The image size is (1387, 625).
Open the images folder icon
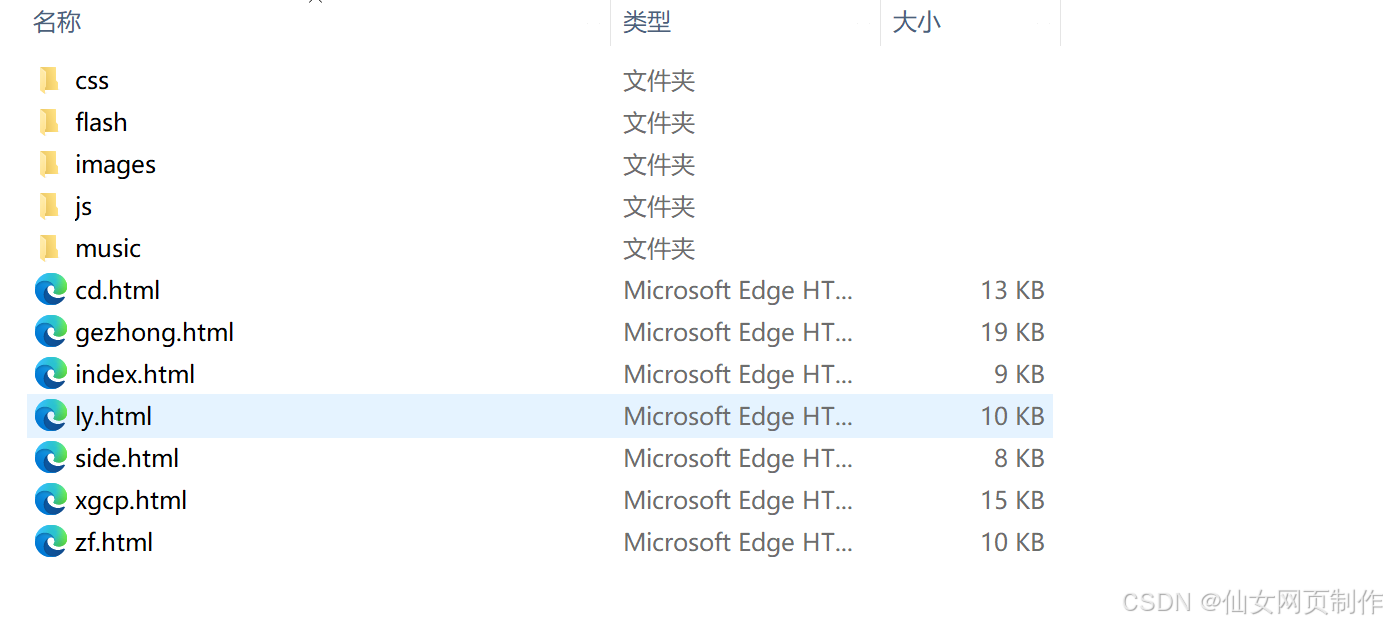point(50,164)
